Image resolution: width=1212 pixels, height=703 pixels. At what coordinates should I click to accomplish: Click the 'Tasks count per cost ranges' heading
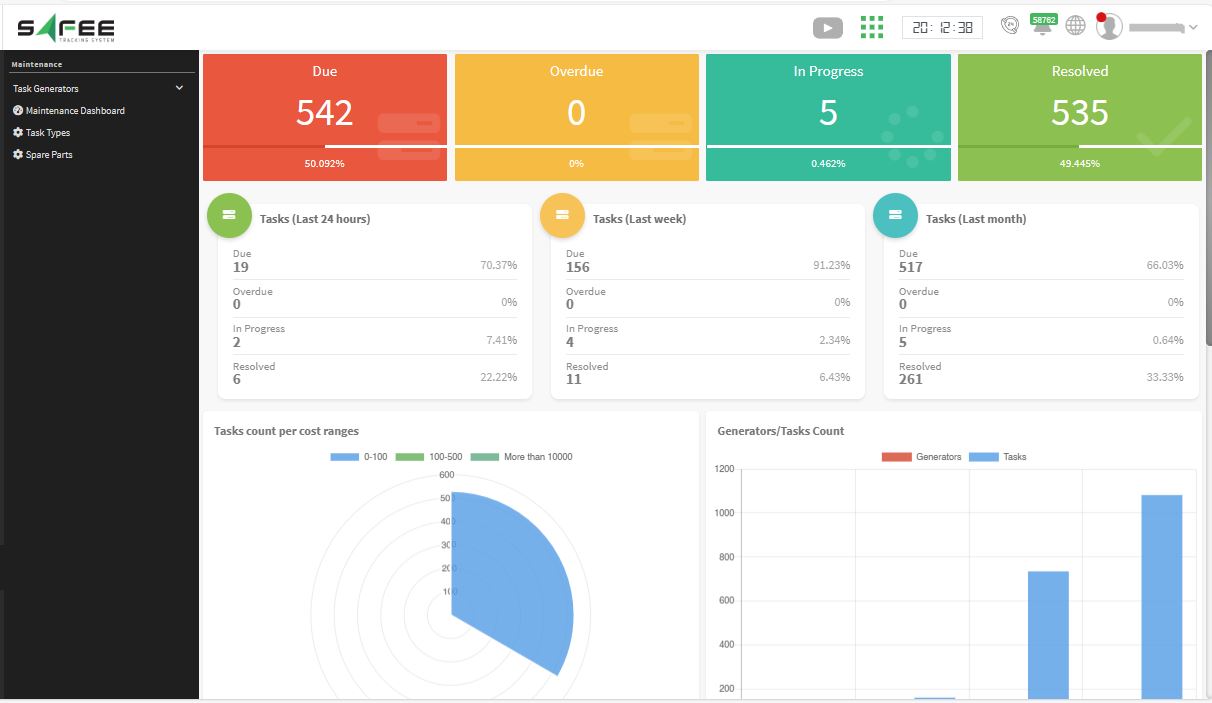click(287, 431)
